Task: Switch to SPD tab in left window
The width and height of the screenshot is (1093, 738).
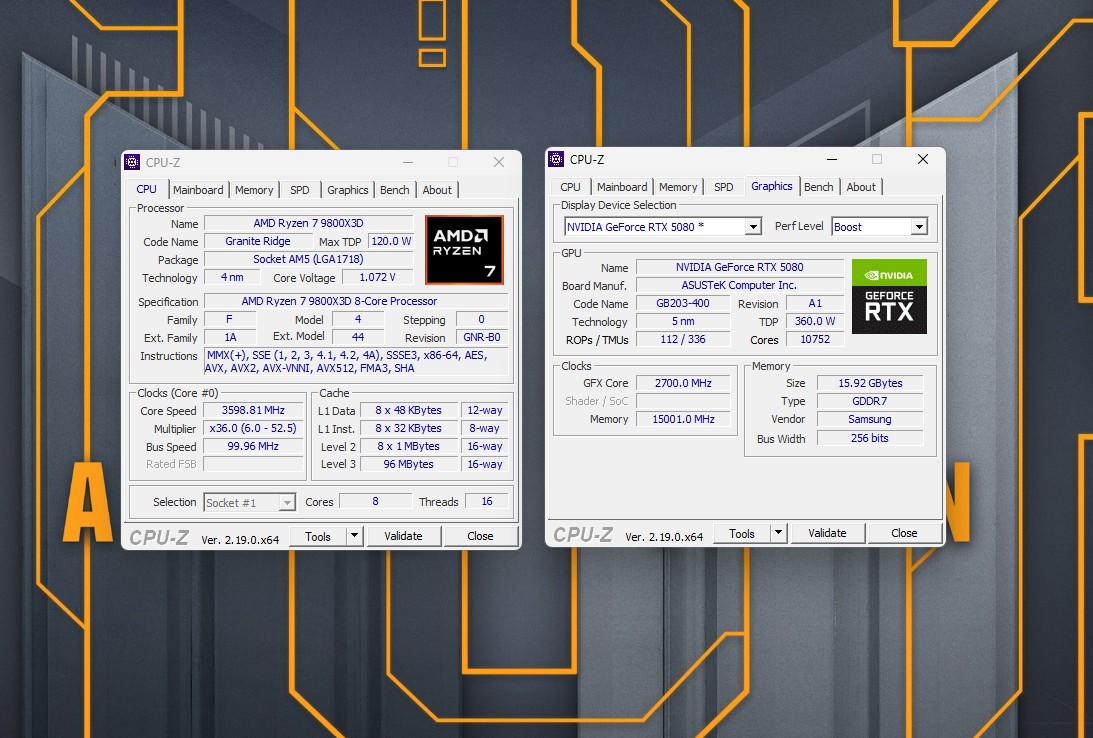Action: tap(300, 190)
